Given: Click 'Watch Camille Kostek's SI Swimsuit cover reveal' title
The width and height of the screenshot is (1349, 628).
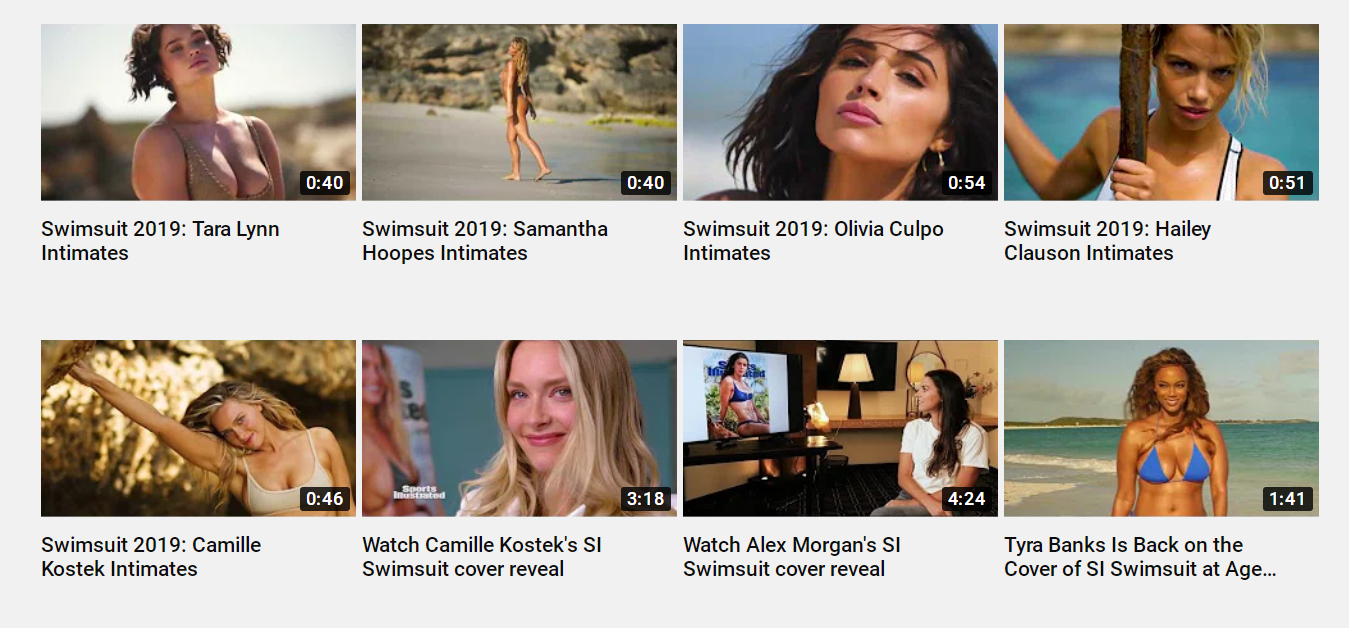Looking at the screenshot, I should click(482, 557).
